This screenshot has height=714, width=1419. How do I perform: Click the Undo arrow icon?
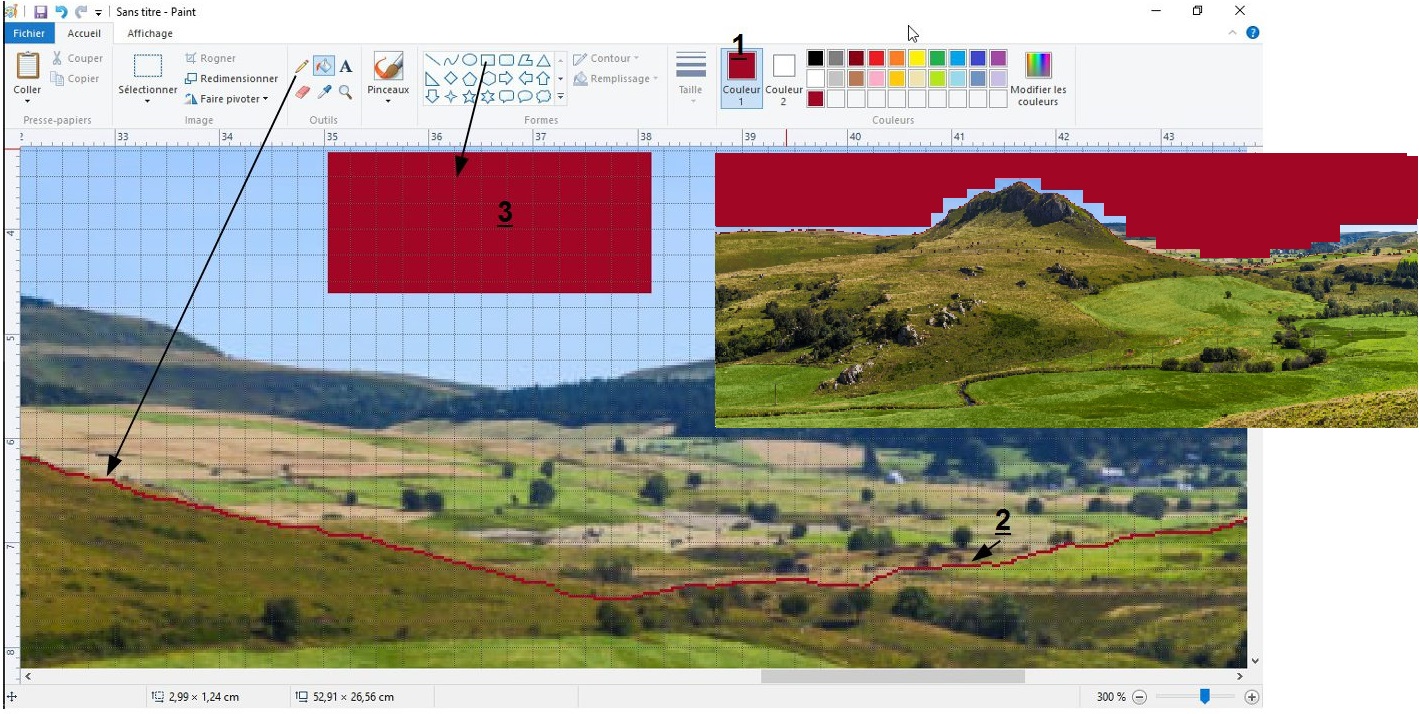[x=60, y=12]
